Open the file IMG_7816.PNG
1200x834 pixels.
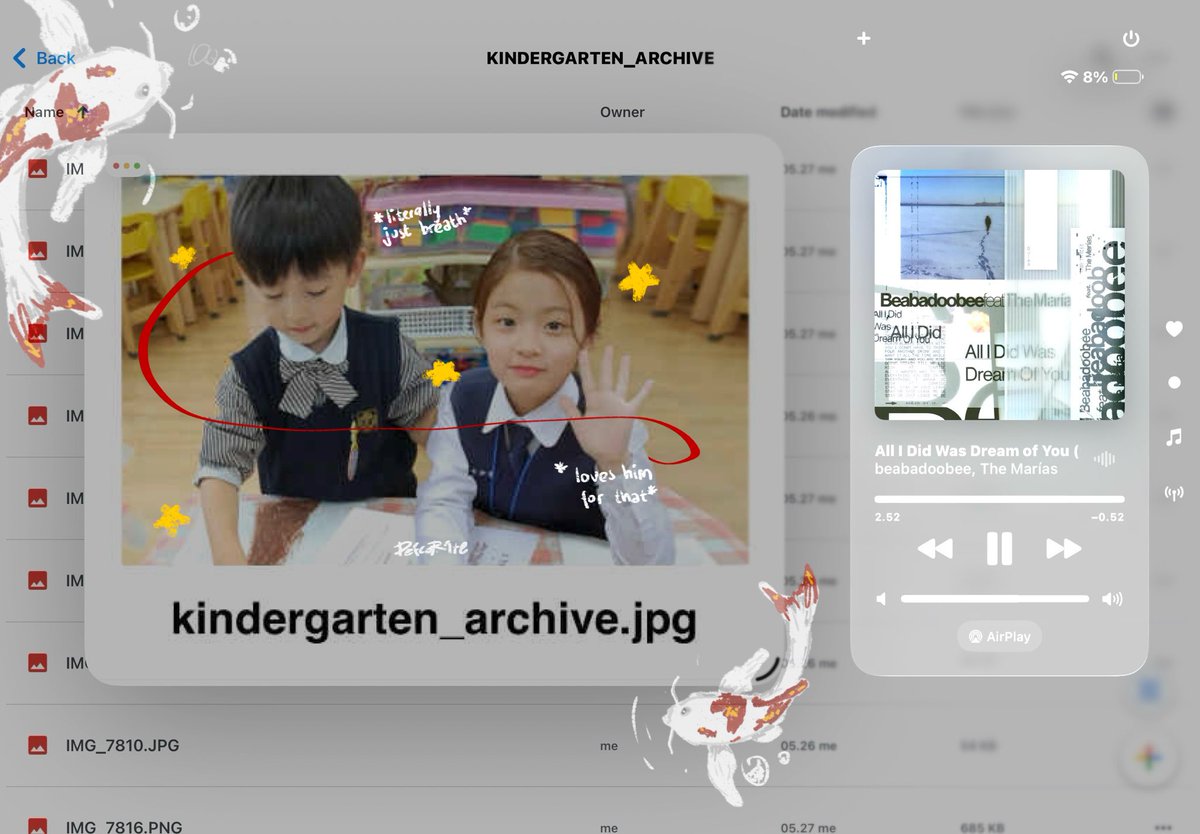coord(123,827)
